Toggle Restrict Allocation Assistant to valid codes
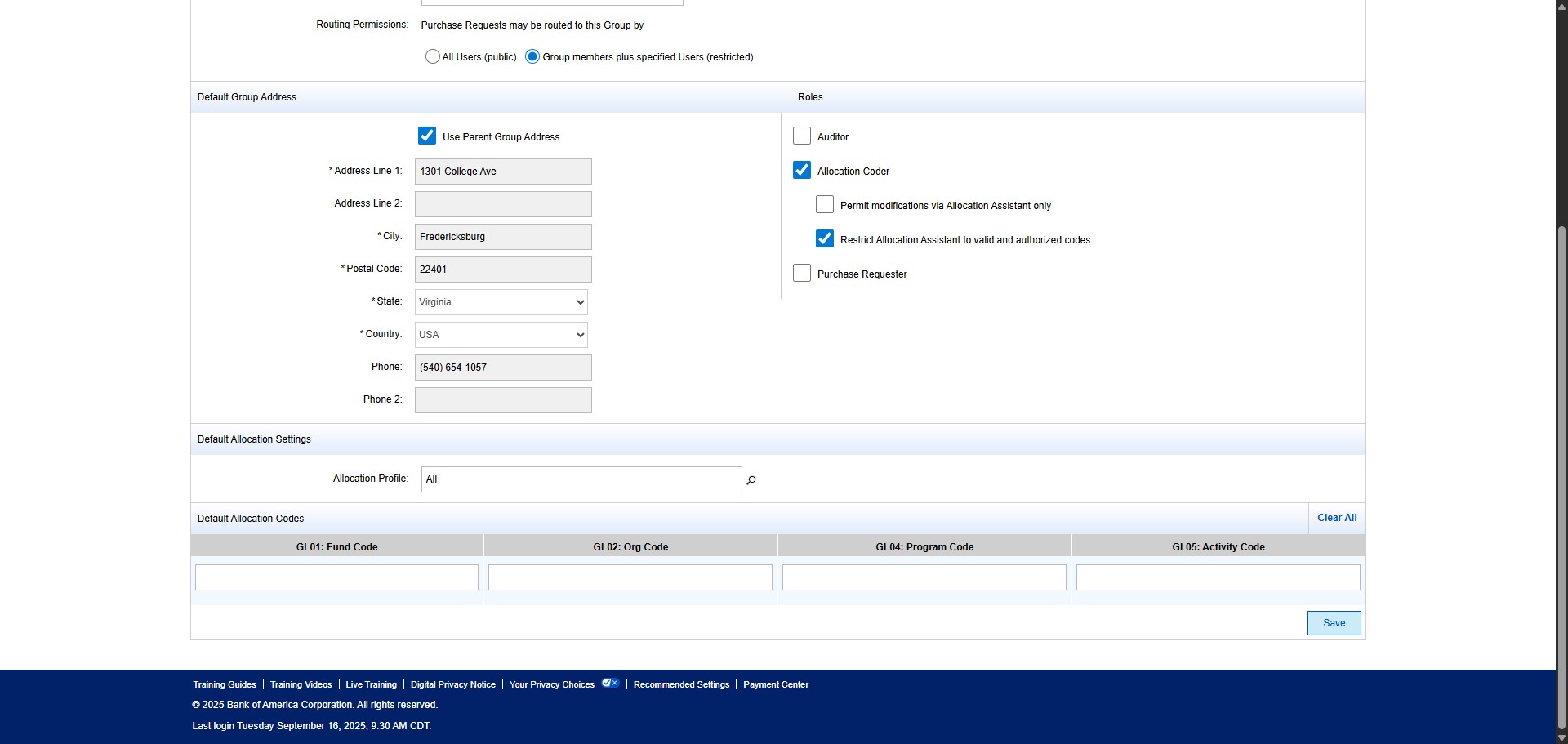 click(x=825, y=239)
